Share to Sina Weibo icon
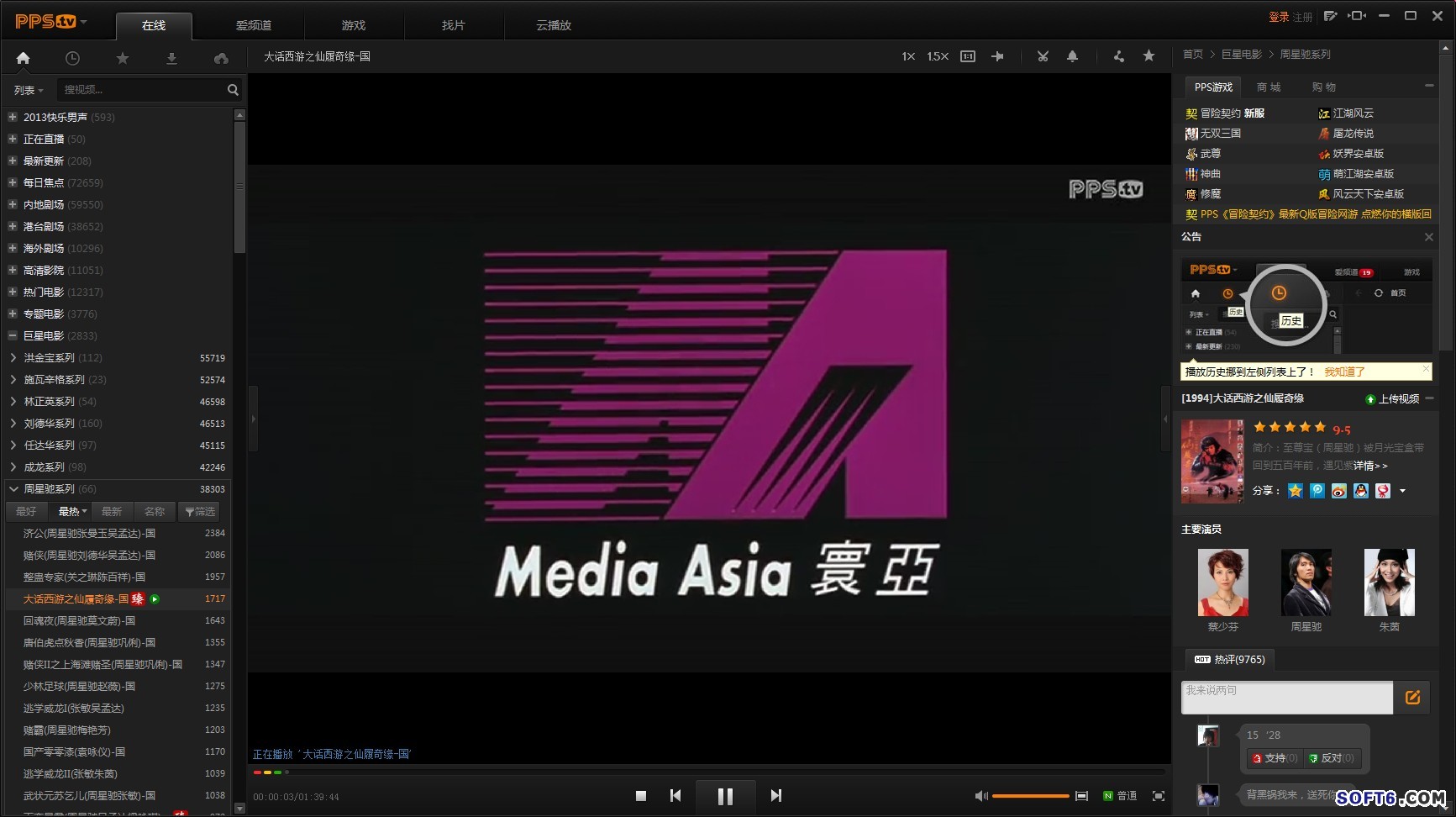The image size is (1456, 817). coord(1339,491)
